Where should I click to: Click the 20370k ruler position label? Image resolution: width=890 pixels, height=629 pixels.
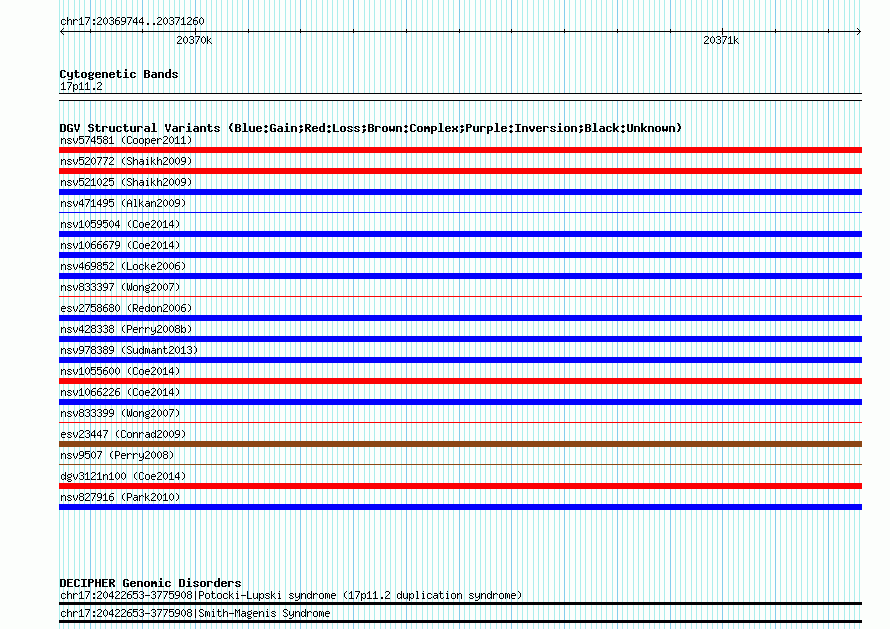(x=194, y=40)
